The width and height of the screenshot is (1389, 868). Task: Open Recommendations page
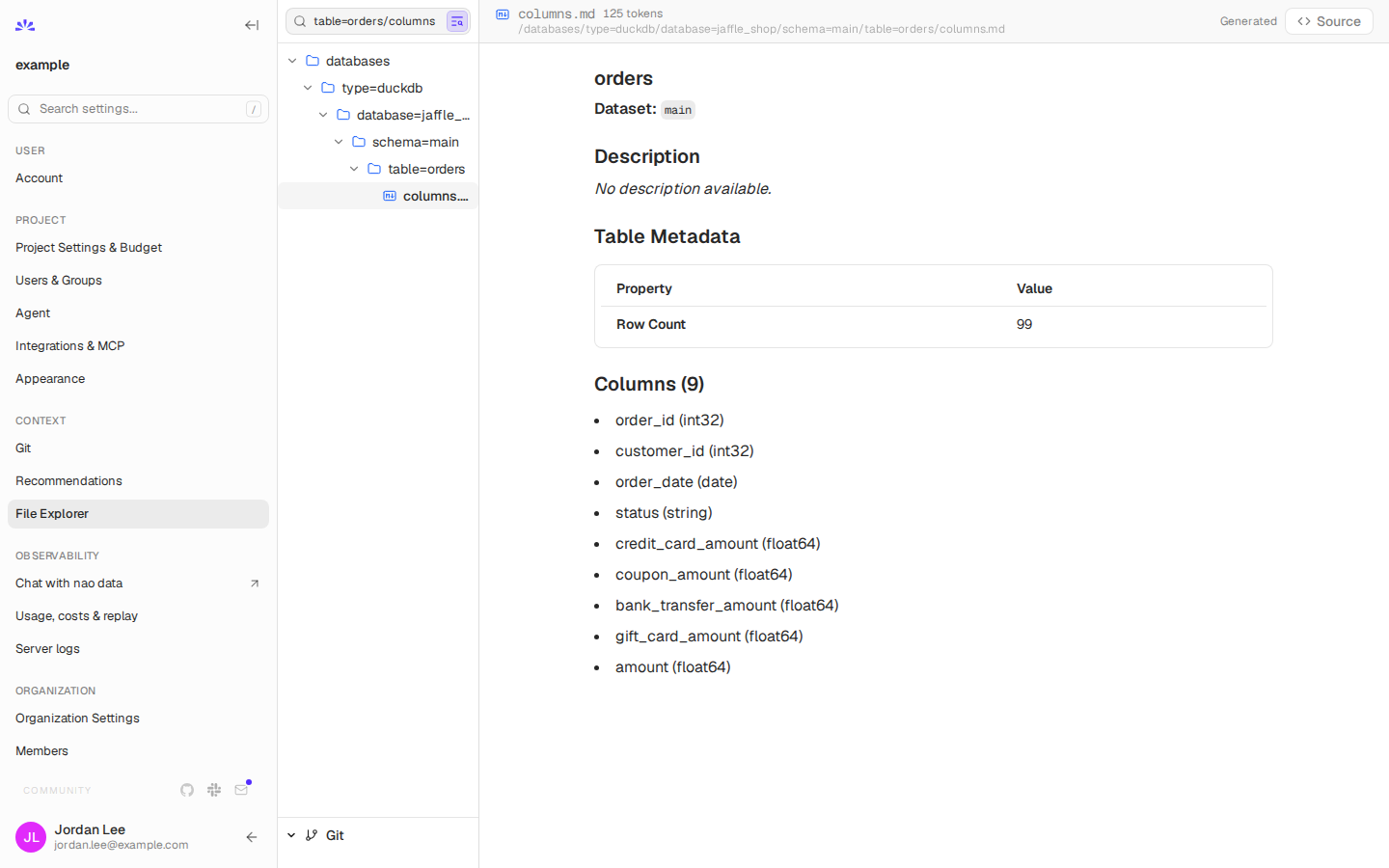[x=138, y=481]
